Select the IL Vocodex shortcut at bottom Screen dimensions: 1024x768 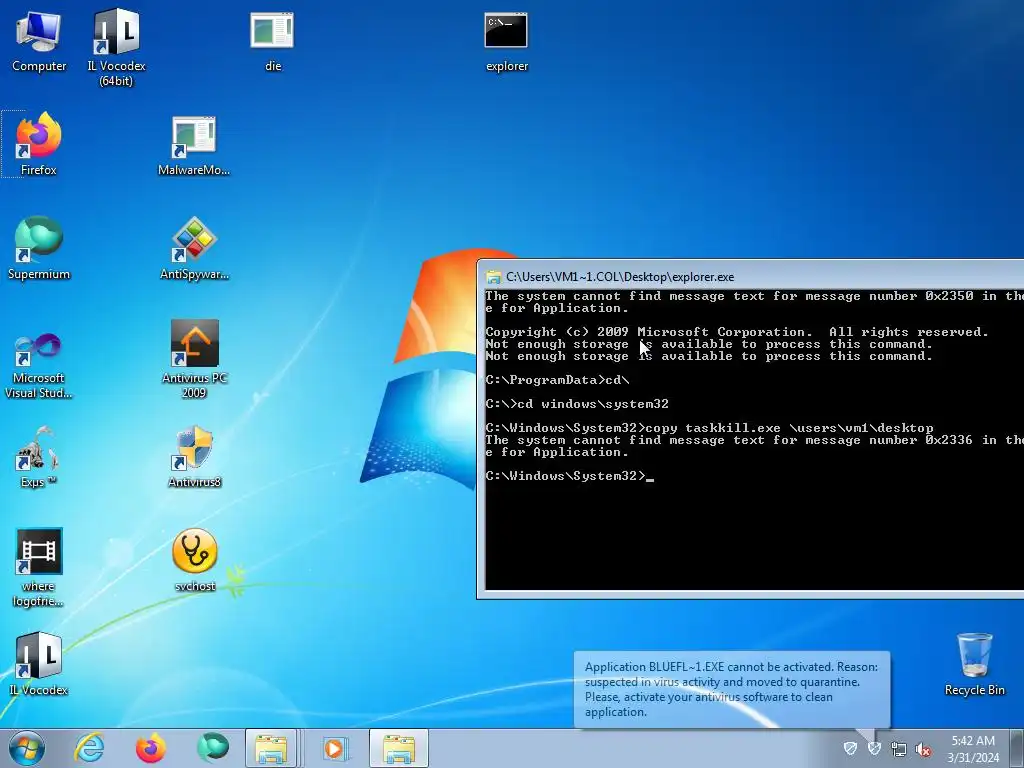[39, 664]
